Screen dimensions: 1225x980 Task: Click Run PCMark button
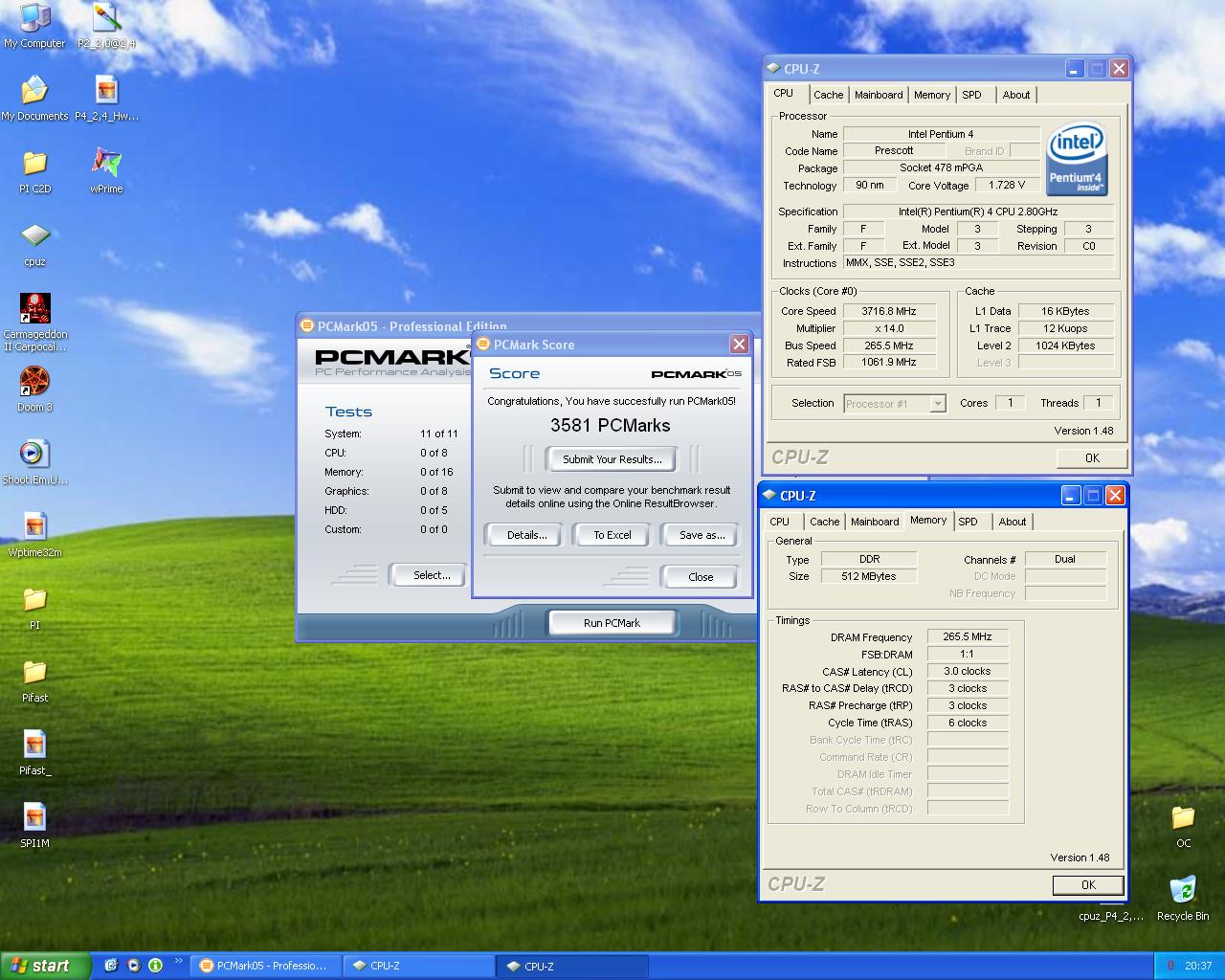tap(612, 623)
